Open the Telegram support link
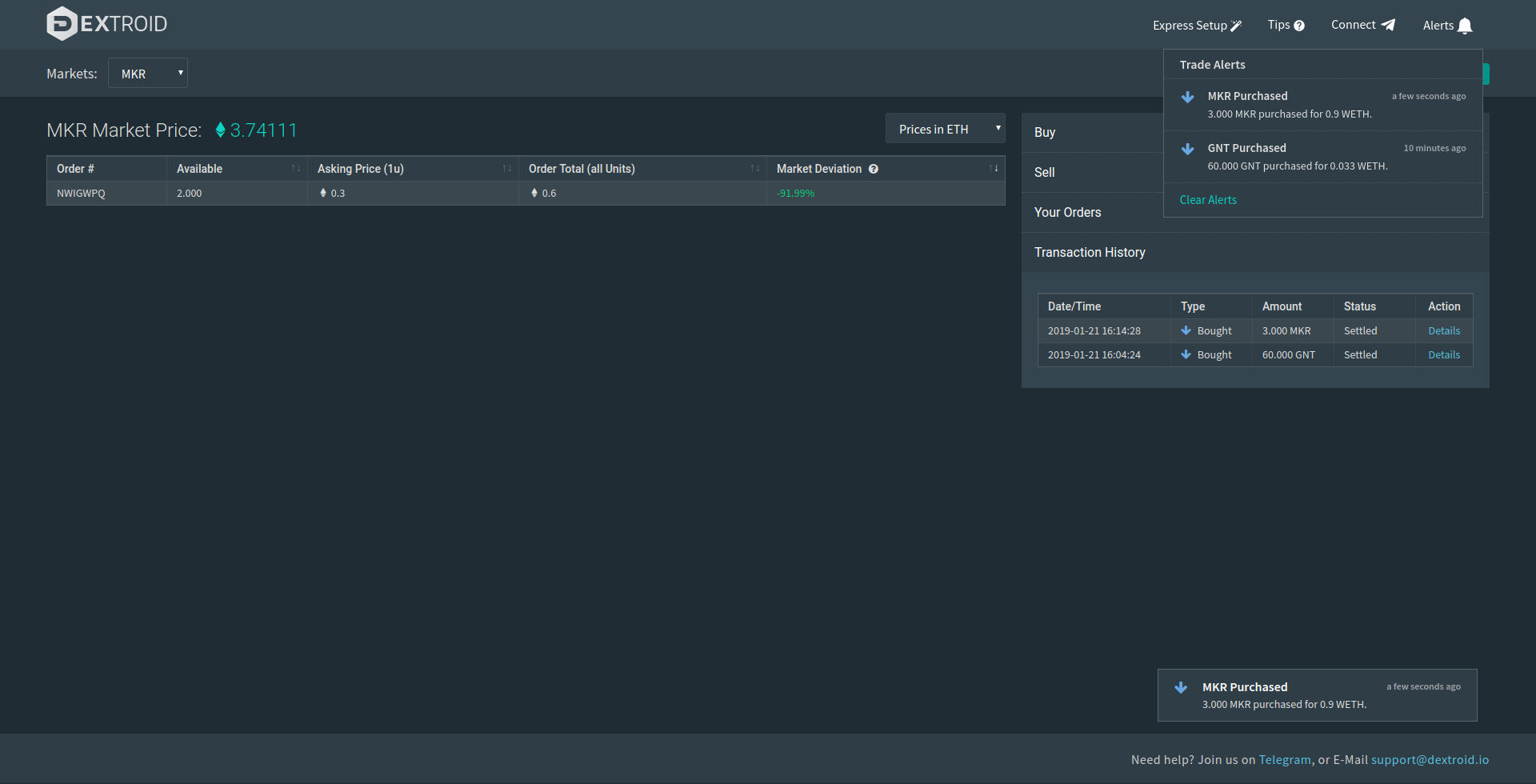Image resolution: width=1536 pixels, height=784 pixels. click(1285, 760)
